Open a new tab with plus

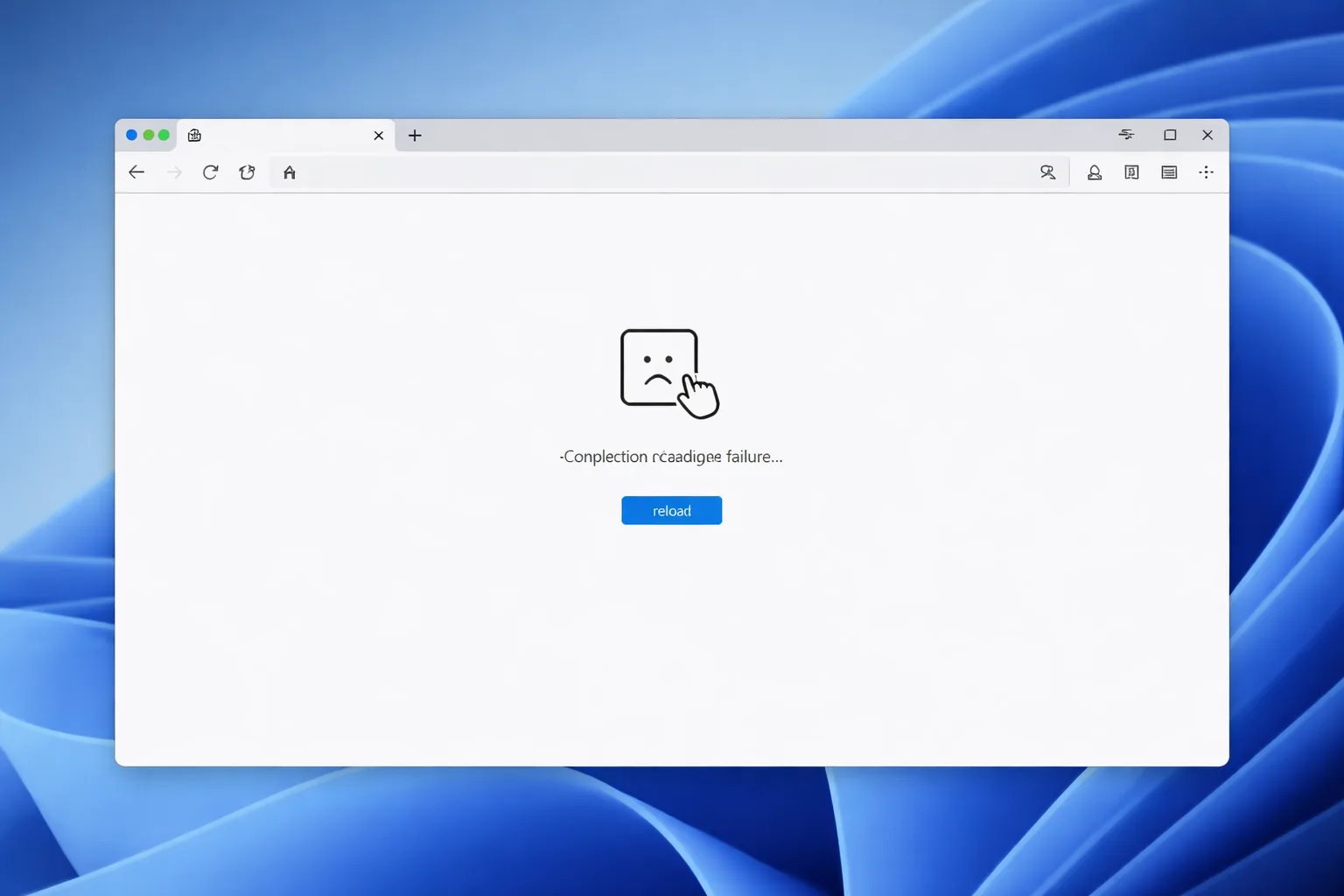point(415,136)
